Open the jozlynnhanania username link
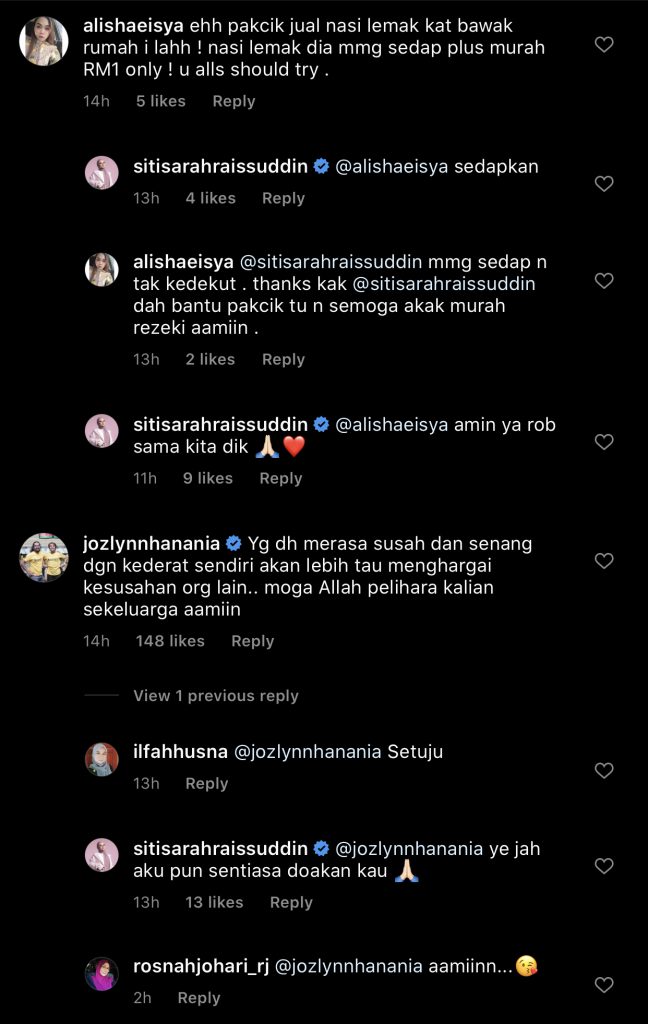The width and height of the screenshot is (648, 1024). pyautogui.click(x=152, y=543)
